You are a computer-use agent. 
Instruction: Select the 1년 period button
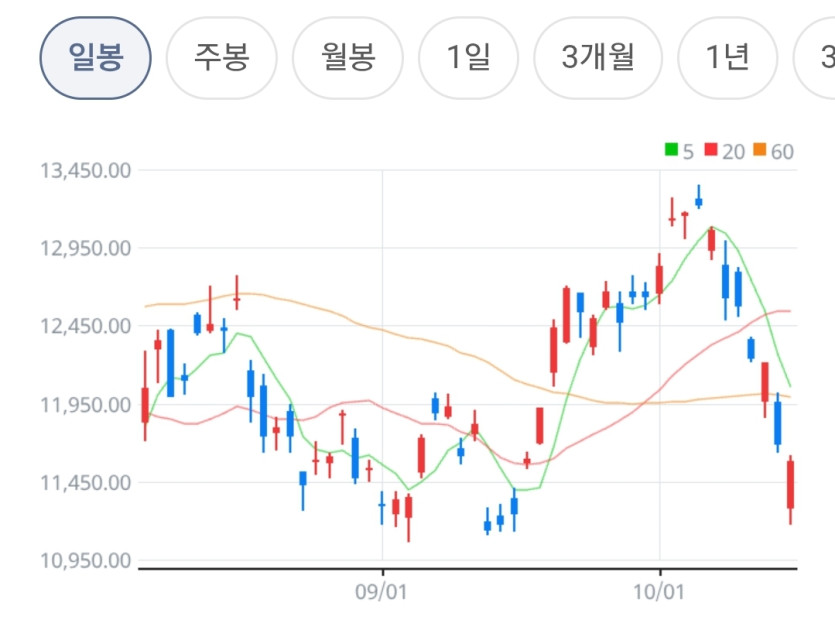pyautogui.click(x=727, y=58)
